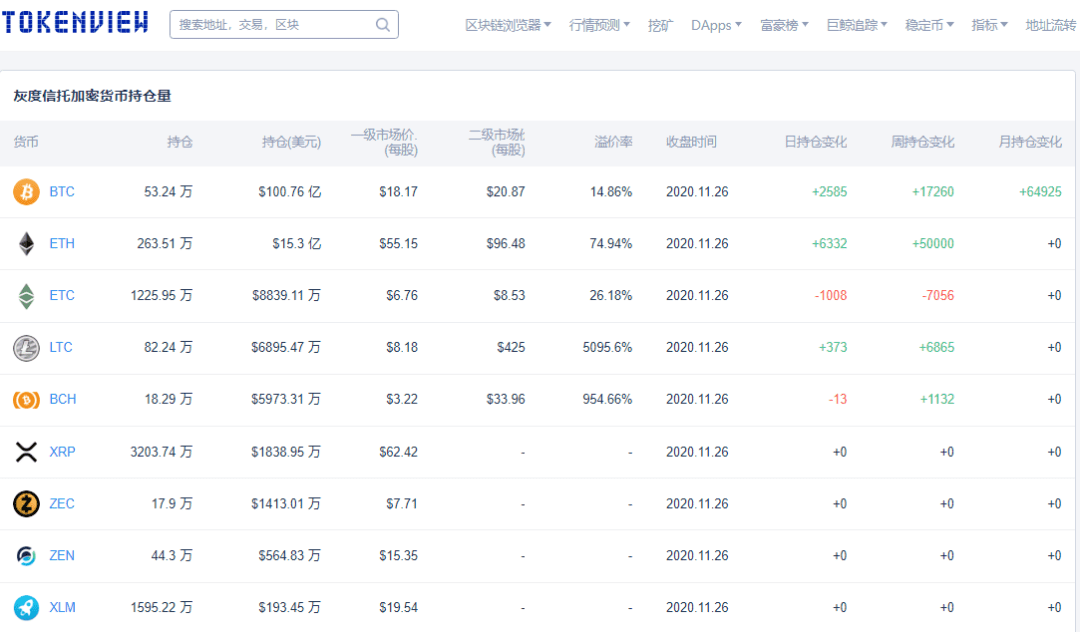Select the BCH premium 954.66%
Viewport: 1080px width, 632px height.
pyautogui.click(x=608, y=399)
